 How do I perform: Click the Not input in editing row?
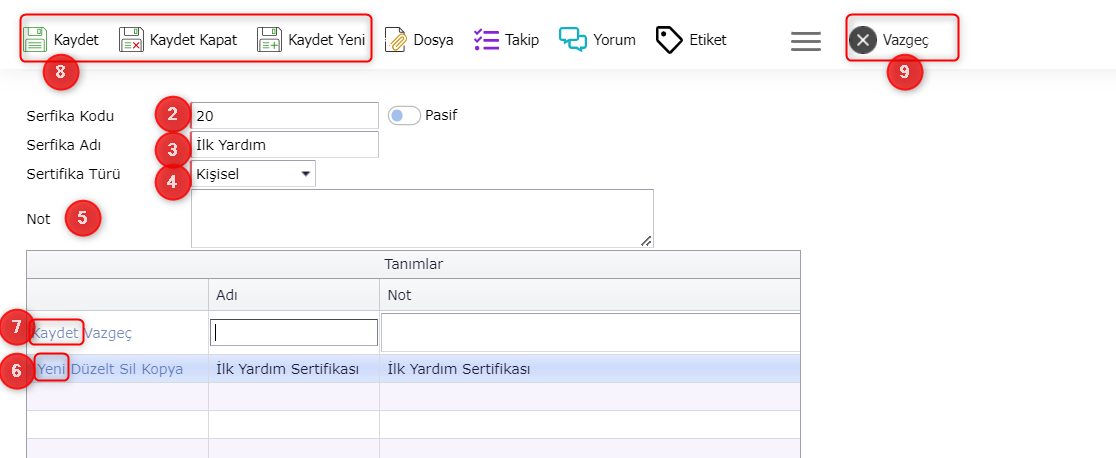pos(591,333)
